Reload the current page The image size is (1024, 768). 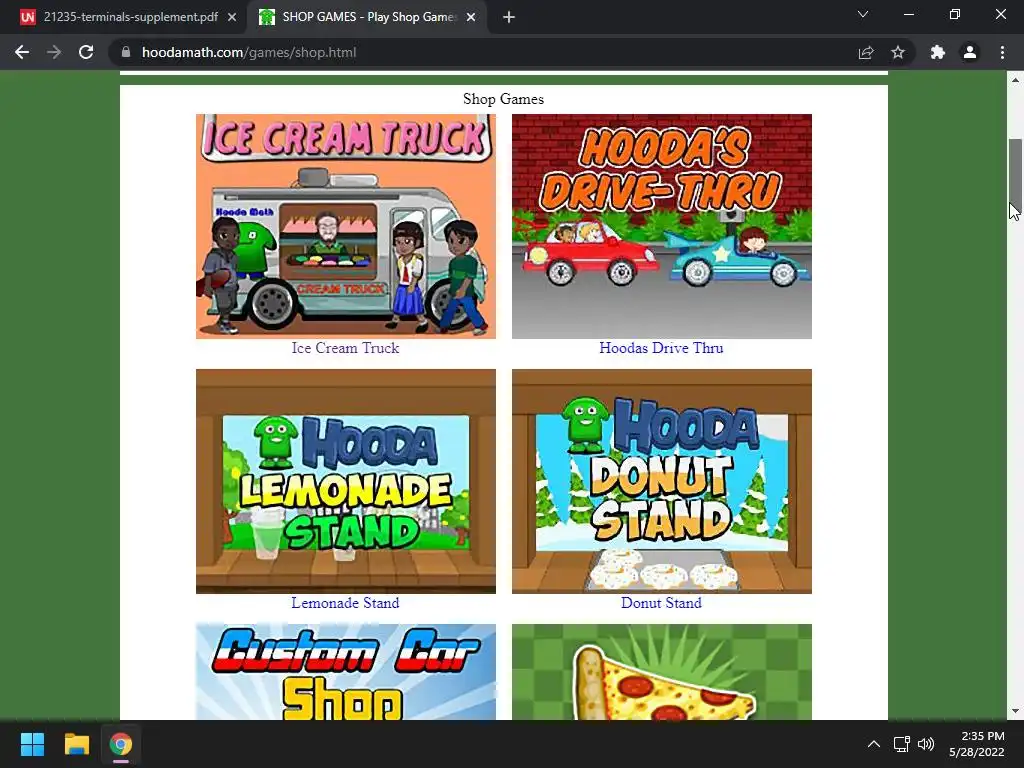click(86, 52)
